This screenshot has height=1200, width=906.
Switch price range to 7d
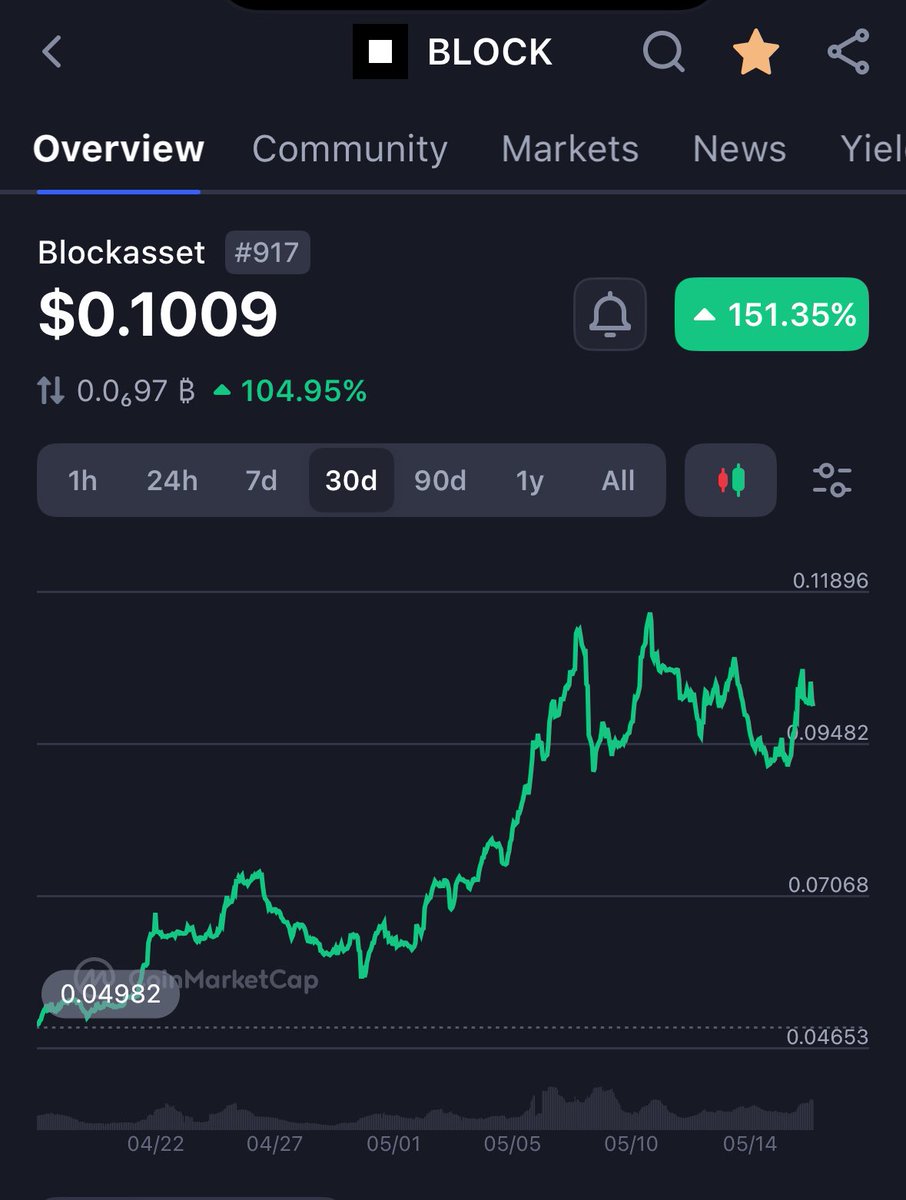point(261,481)
